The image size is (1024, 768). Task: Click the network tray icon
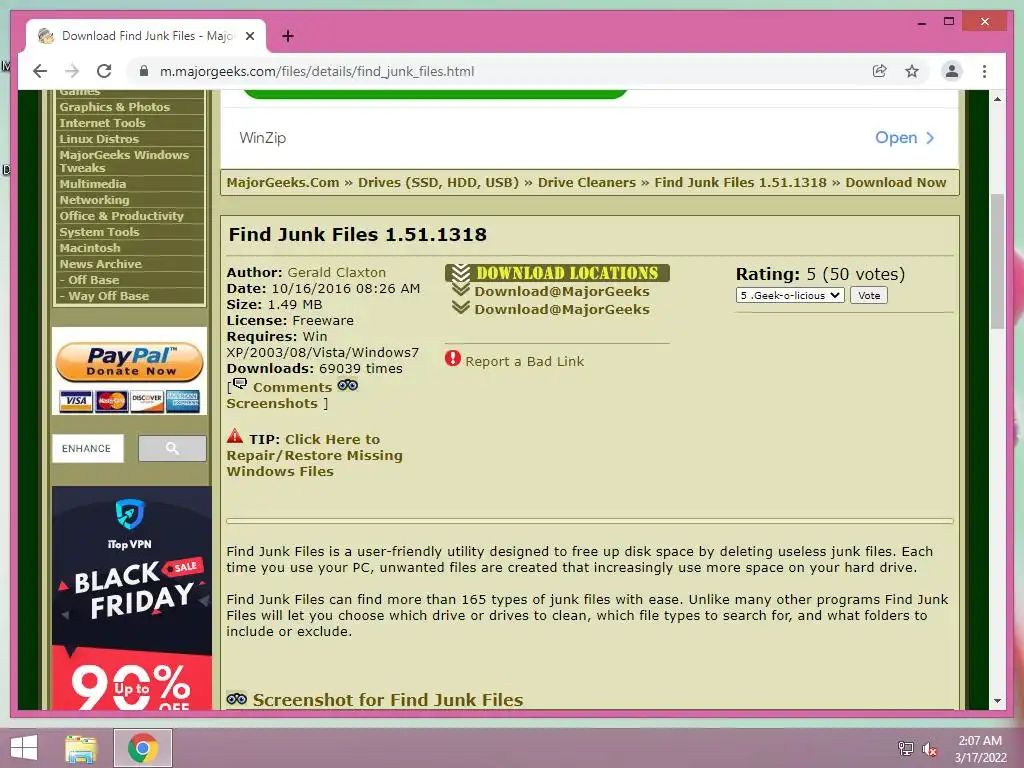[x=906, y=748]
